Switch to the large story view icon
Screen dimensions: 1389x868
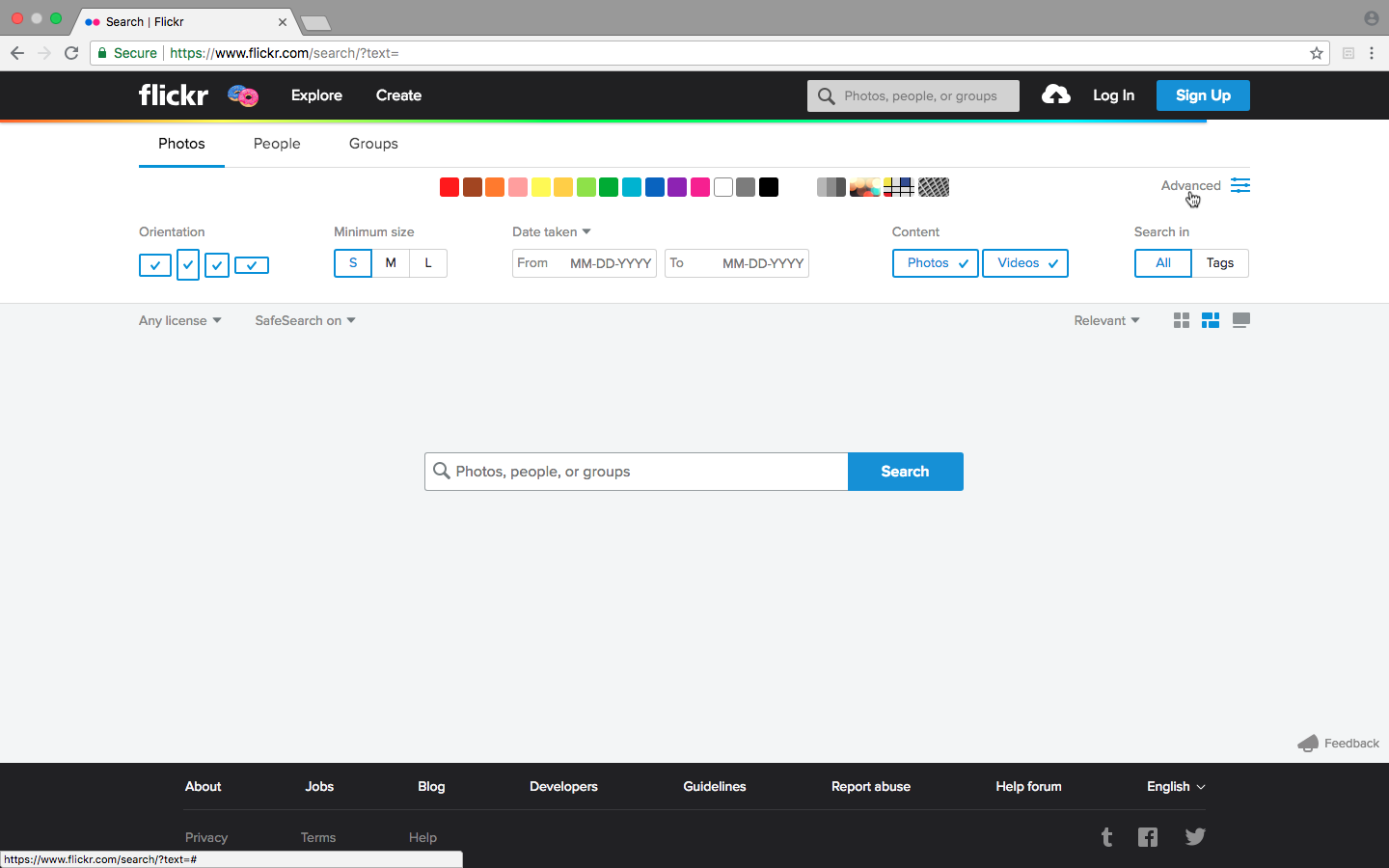pos(1241,320)
